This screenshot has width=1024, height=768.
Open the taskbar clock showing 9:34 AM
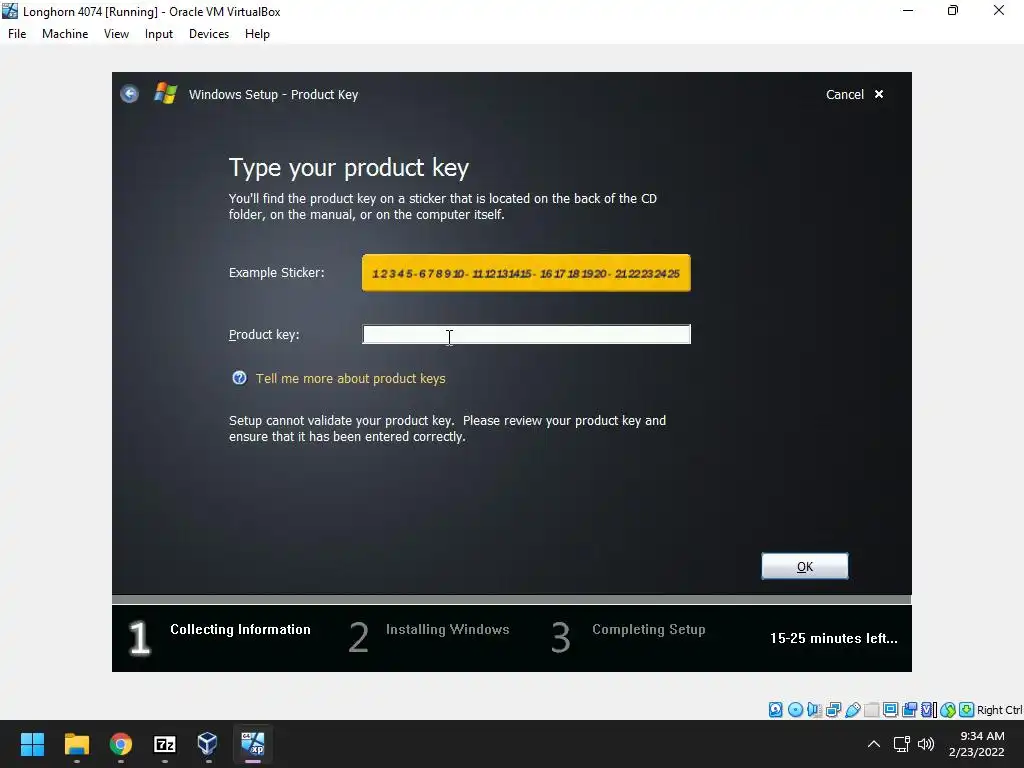tap(977, 744)
